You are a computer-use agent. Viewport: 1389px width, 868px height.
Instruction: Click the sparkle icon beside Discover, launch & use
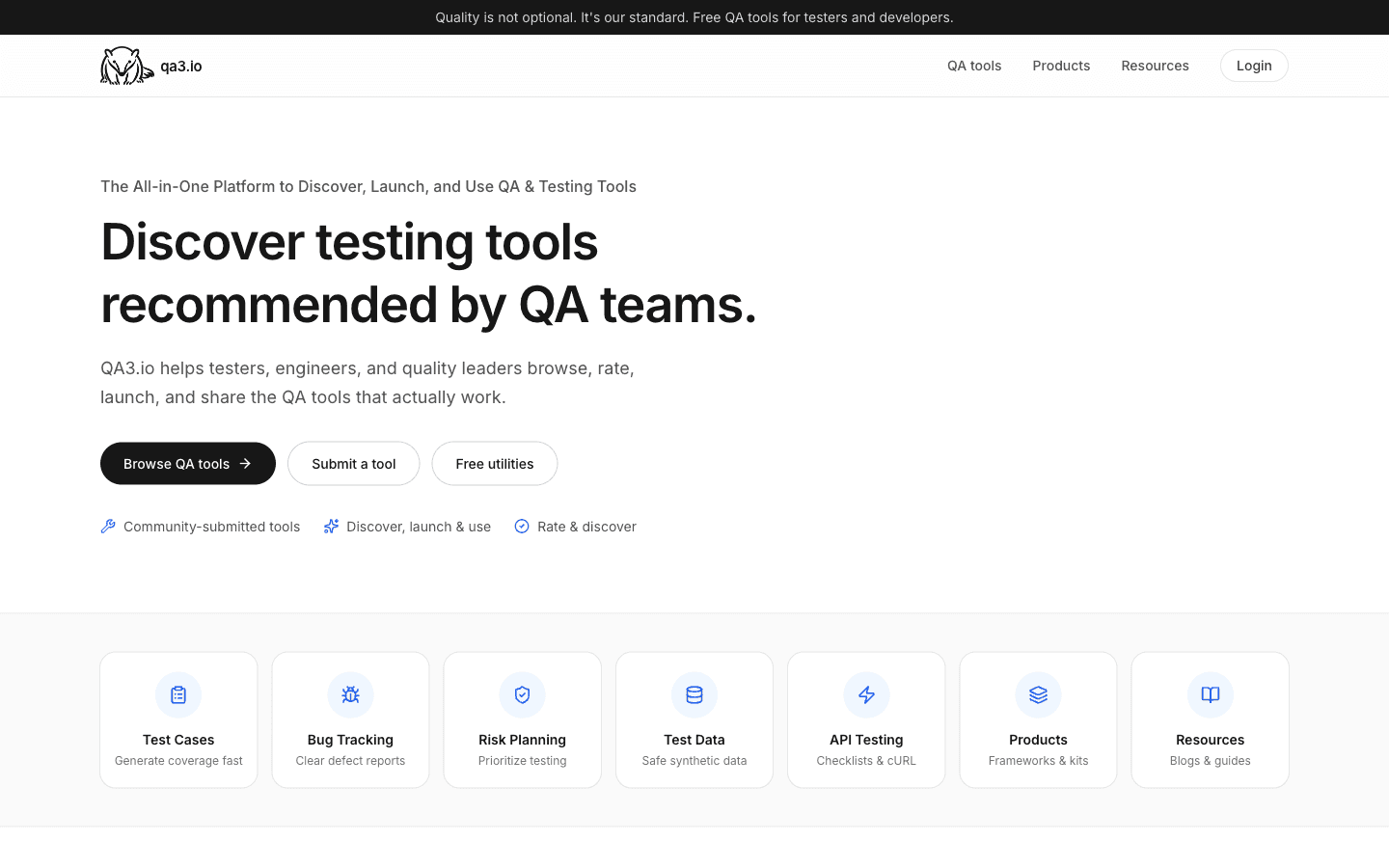pyautogui.click(x=331, y=526)
